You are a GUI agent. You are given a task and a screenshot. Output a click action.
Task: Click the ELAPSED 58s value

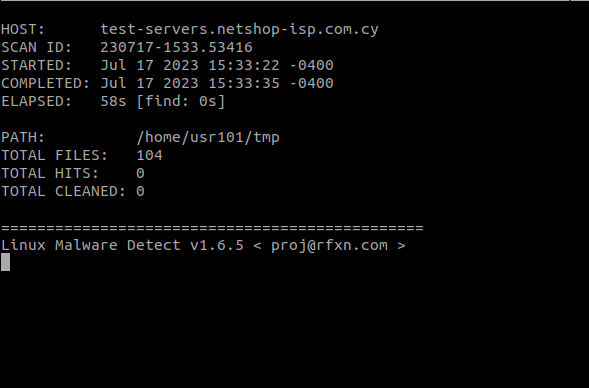point(113,101)
